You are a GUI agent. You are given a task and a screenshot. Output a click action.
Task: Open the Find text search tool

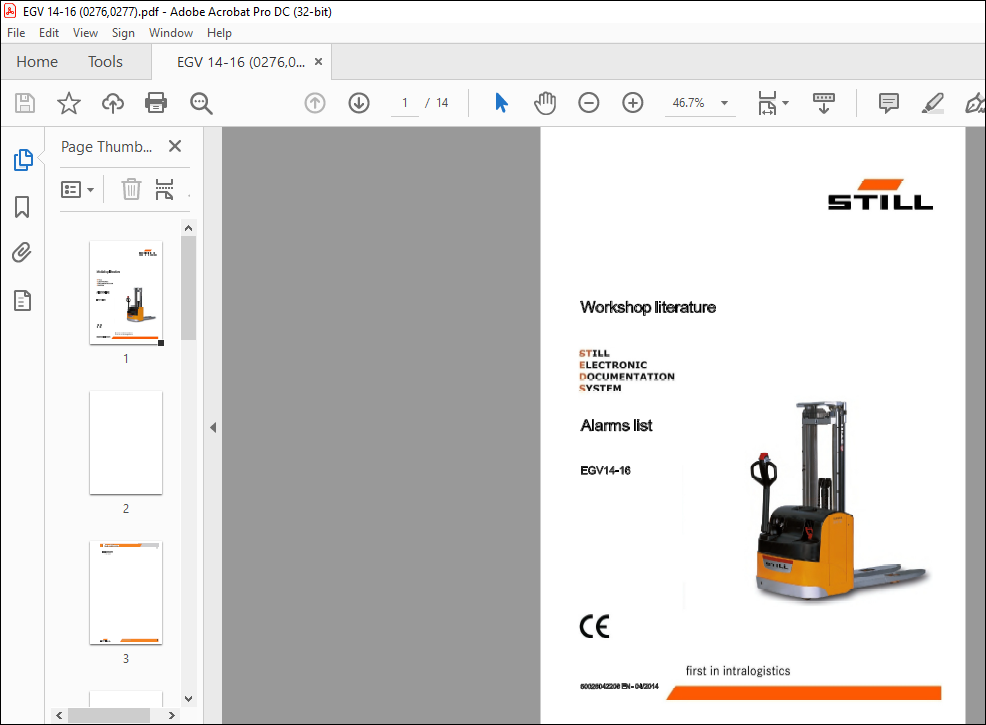201,102
